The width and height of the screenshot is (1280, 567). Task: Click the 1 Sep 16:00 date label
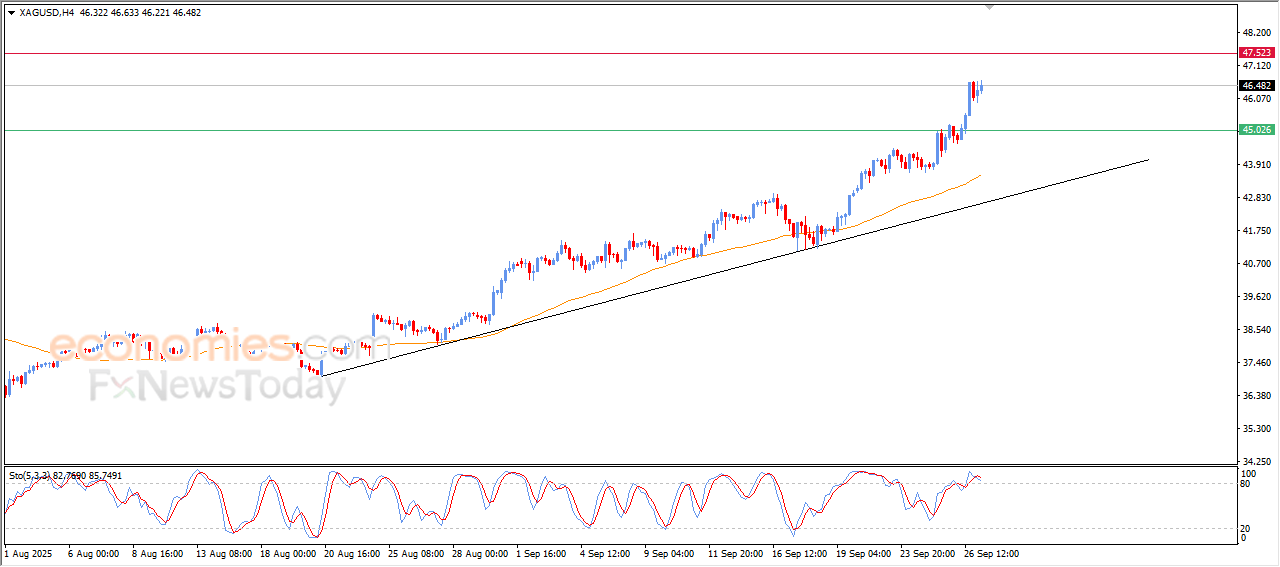pos(542,552)
